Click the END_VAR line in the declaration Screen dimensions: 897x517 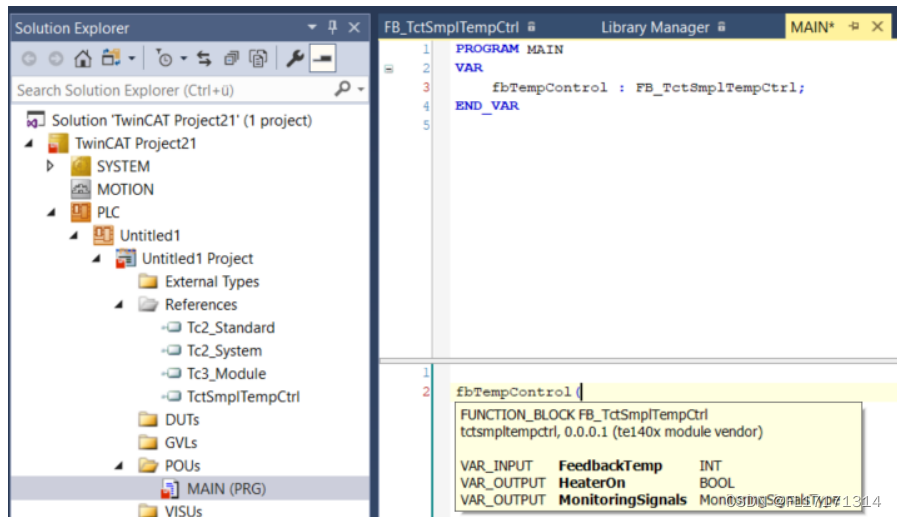(487, 106)
